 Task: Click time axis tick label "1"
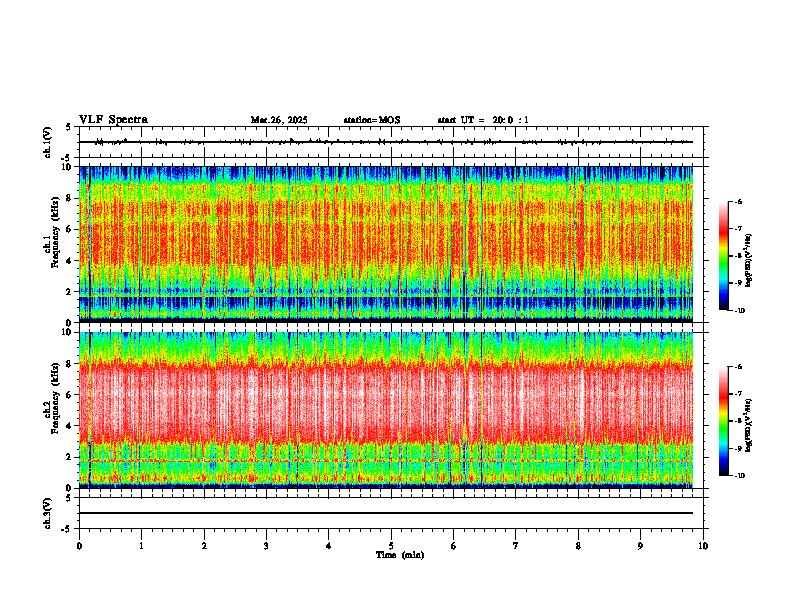coord(141,546)
